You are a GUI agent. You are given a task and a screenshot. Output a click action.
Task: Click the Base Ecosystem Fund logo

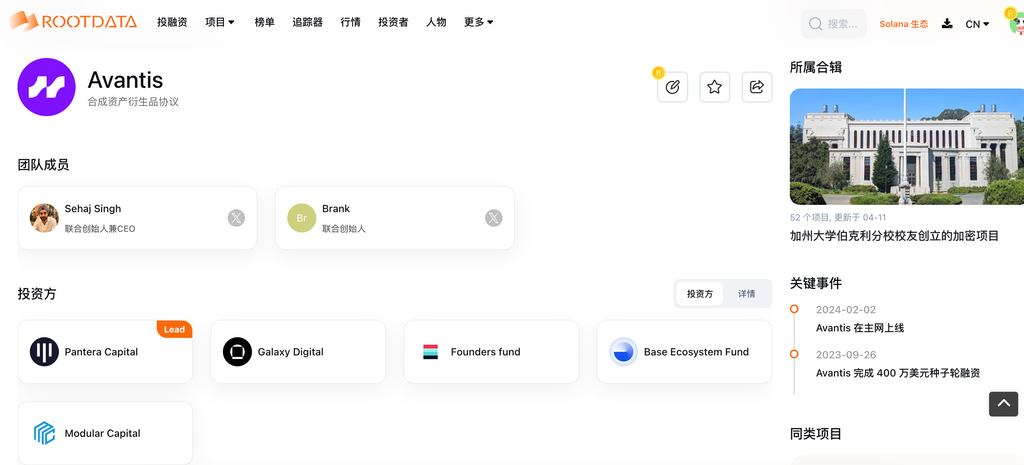(x=624, y=352)
